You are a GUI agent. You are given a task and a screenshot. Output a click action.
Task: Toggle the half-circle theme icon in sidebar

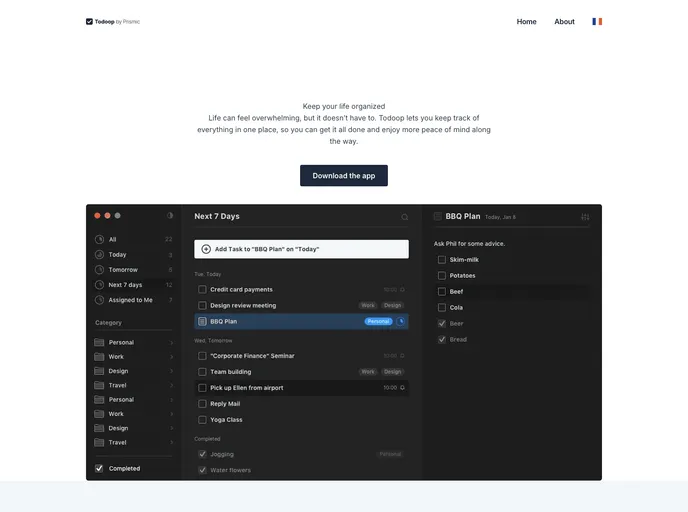pos(170,215)
